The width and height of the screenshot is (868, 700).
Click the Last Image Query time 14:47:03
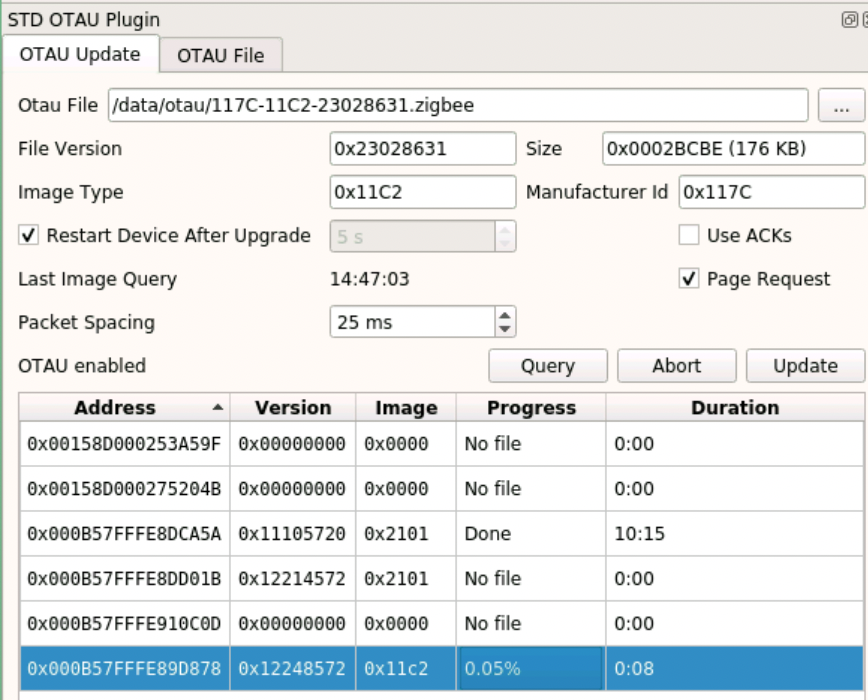pyautogui.click(x=369, y=279)
